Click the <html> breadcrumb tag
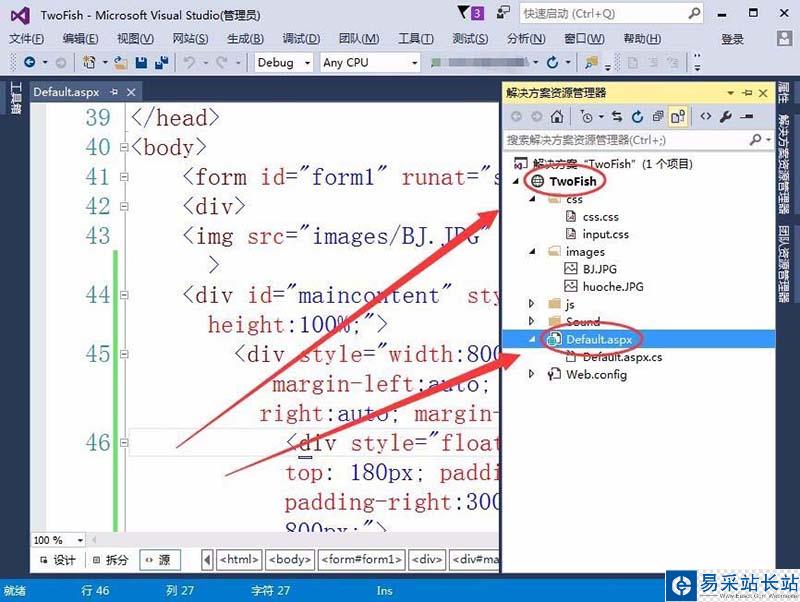 click(239, 560)
